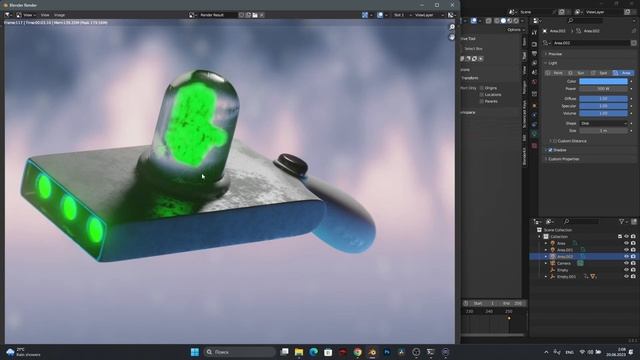Toggle the Origins checkbox
The height and width of the screenshot is (360, 640).
click(x=482, y=88)
